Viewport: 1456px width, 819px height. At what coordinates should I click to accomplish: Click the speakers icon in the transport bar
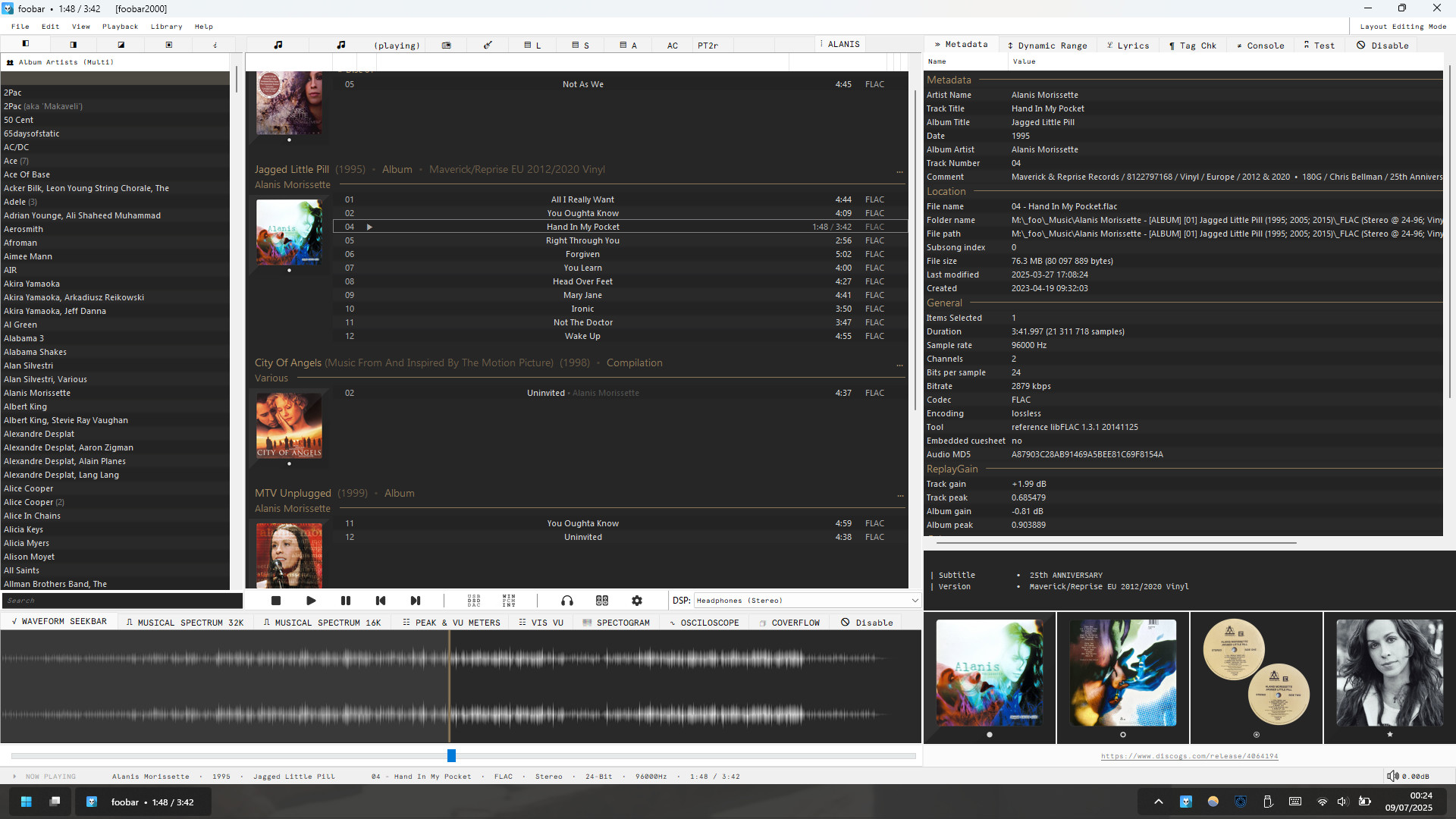coord(602,601)
